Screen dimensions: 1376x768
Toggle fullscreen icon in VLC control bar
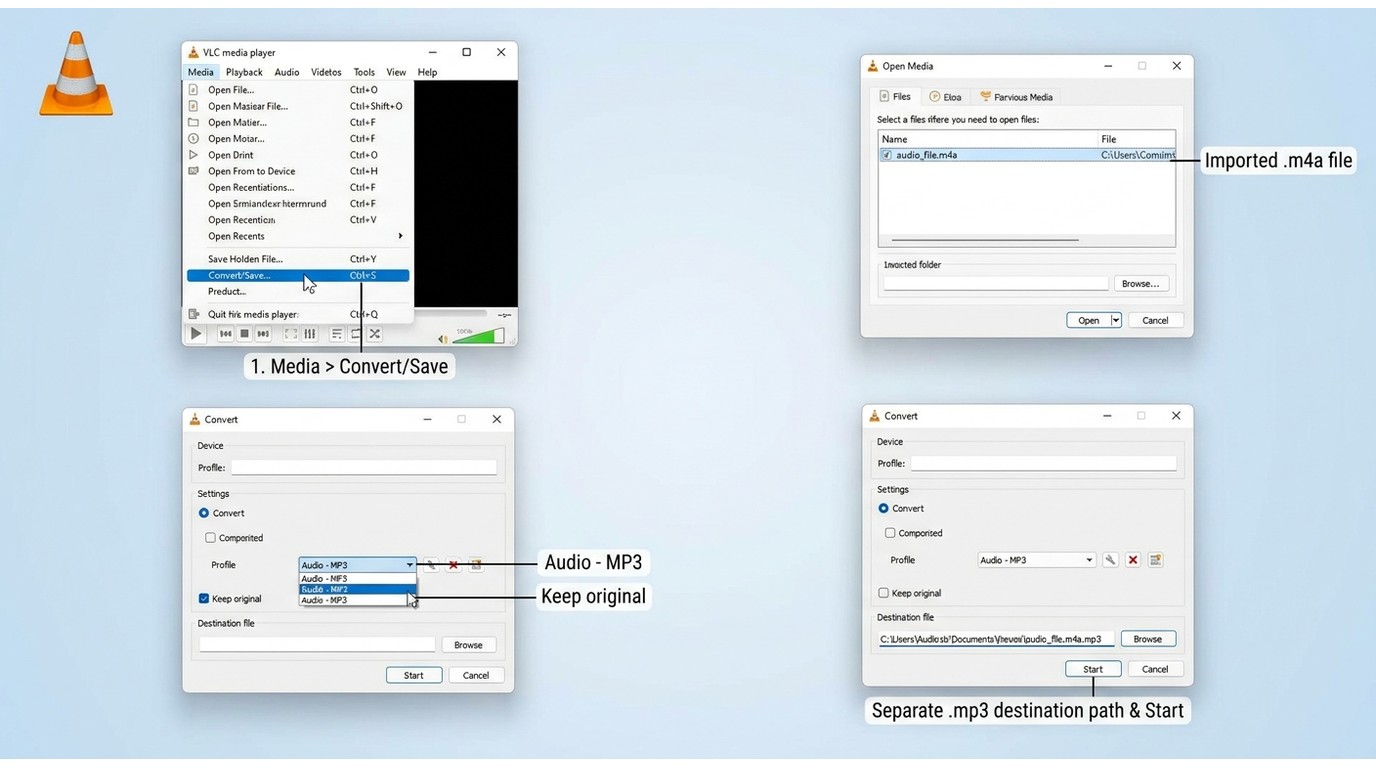[x=291, y=334]
